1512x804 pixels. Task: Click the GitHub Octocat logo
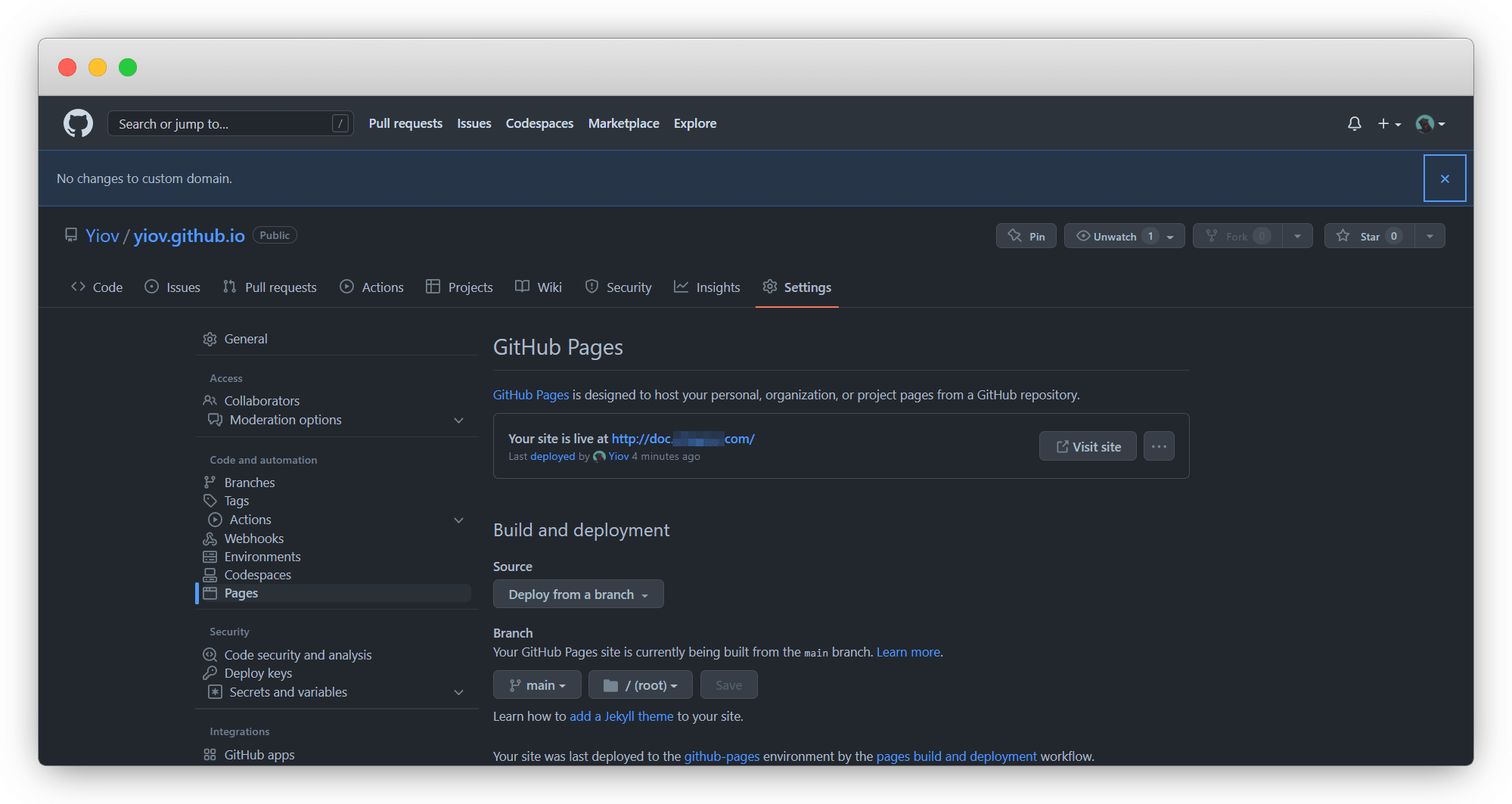pyautogui.click(x=78, y=123)
